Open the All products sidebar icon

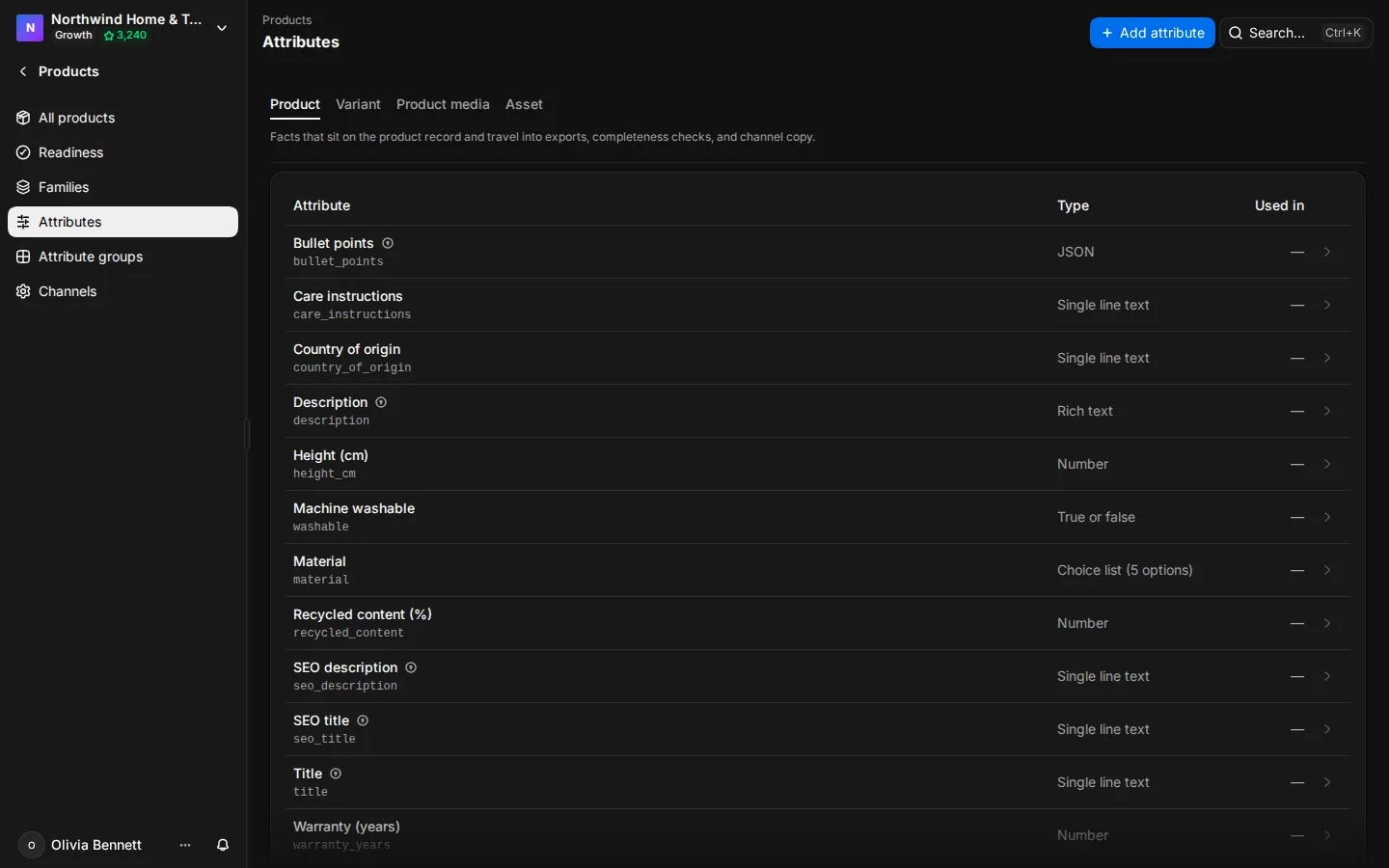pos(23,118)
